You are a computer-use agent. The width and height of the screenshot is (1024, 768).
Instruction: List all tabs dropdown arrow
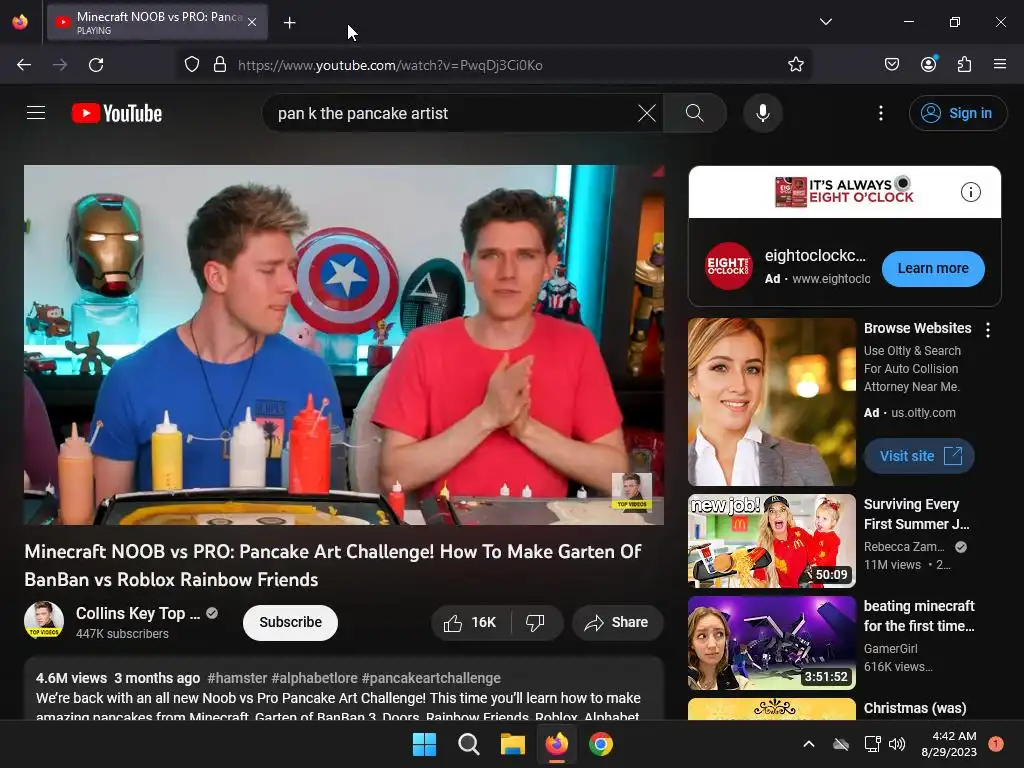(825, 22)
